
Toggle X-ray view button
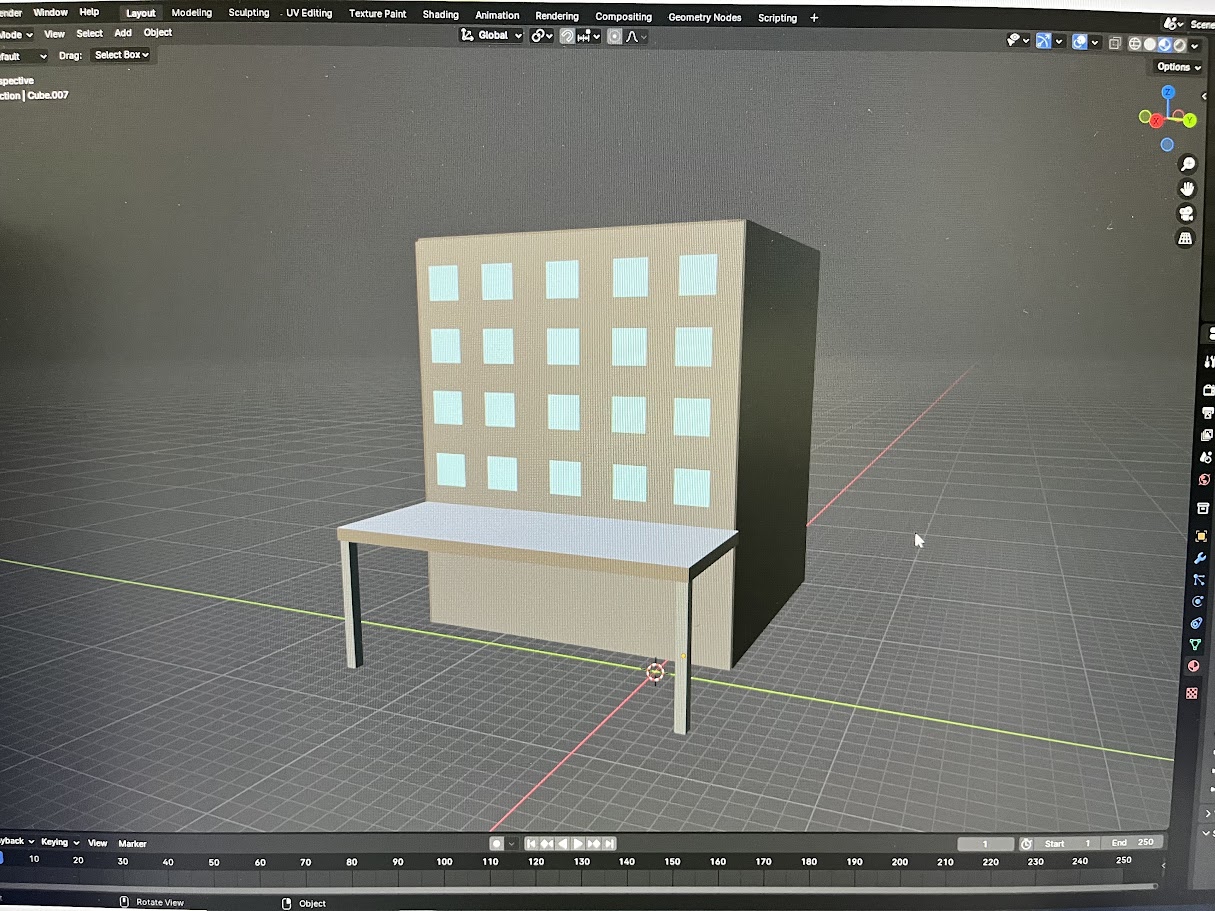coord(1114,44)
